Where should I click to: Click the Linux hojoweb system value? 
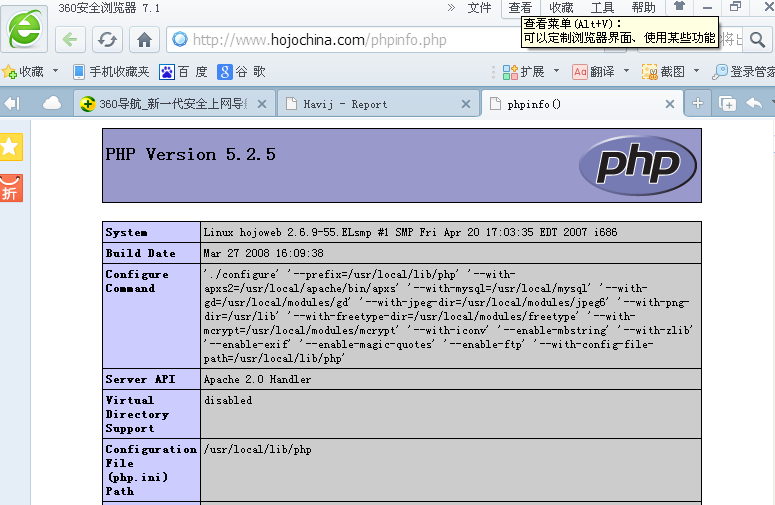click(x=410, y=232)
